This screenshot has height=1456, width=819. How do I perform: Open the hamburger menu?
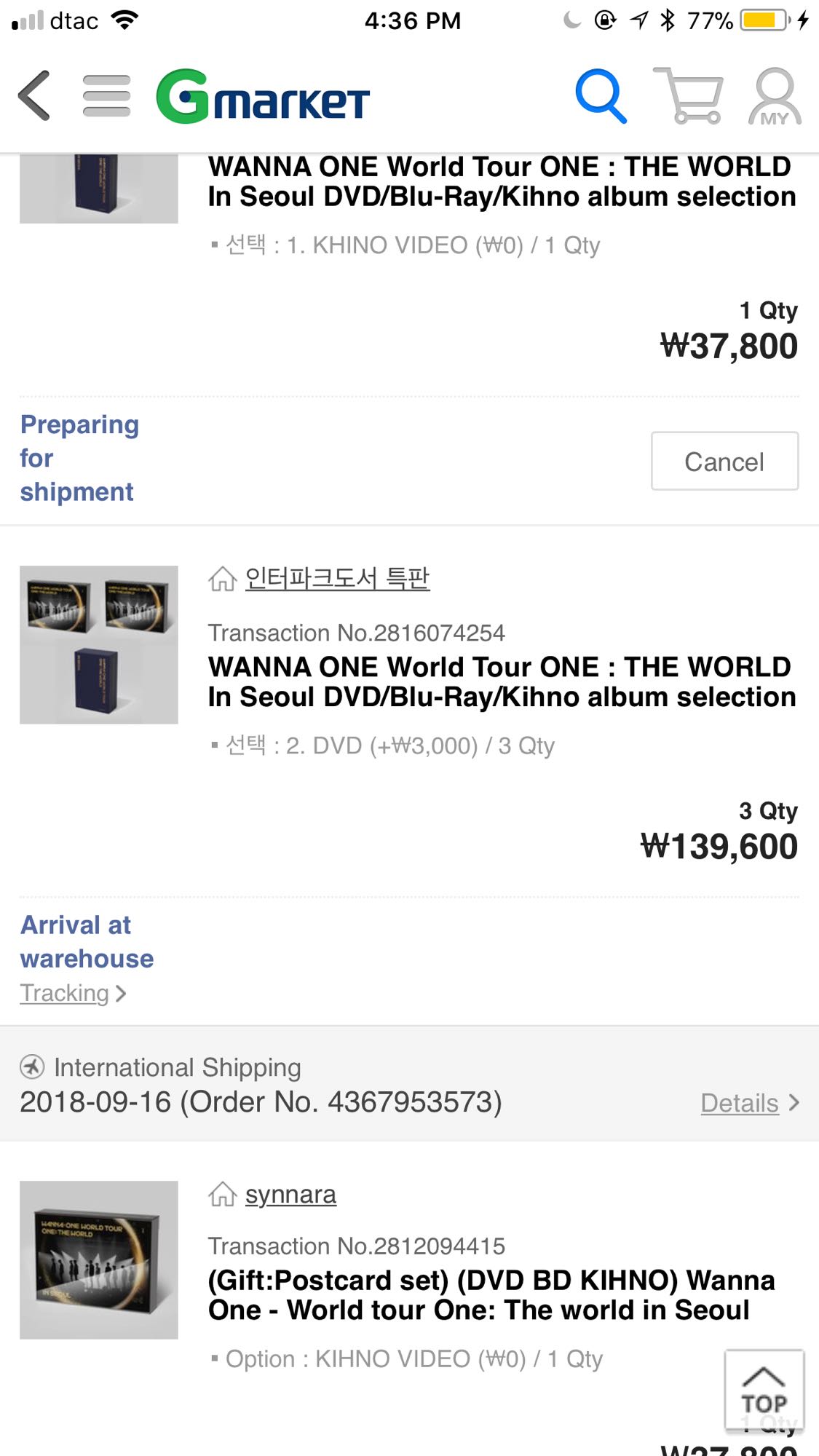click(x=106, y=95)
